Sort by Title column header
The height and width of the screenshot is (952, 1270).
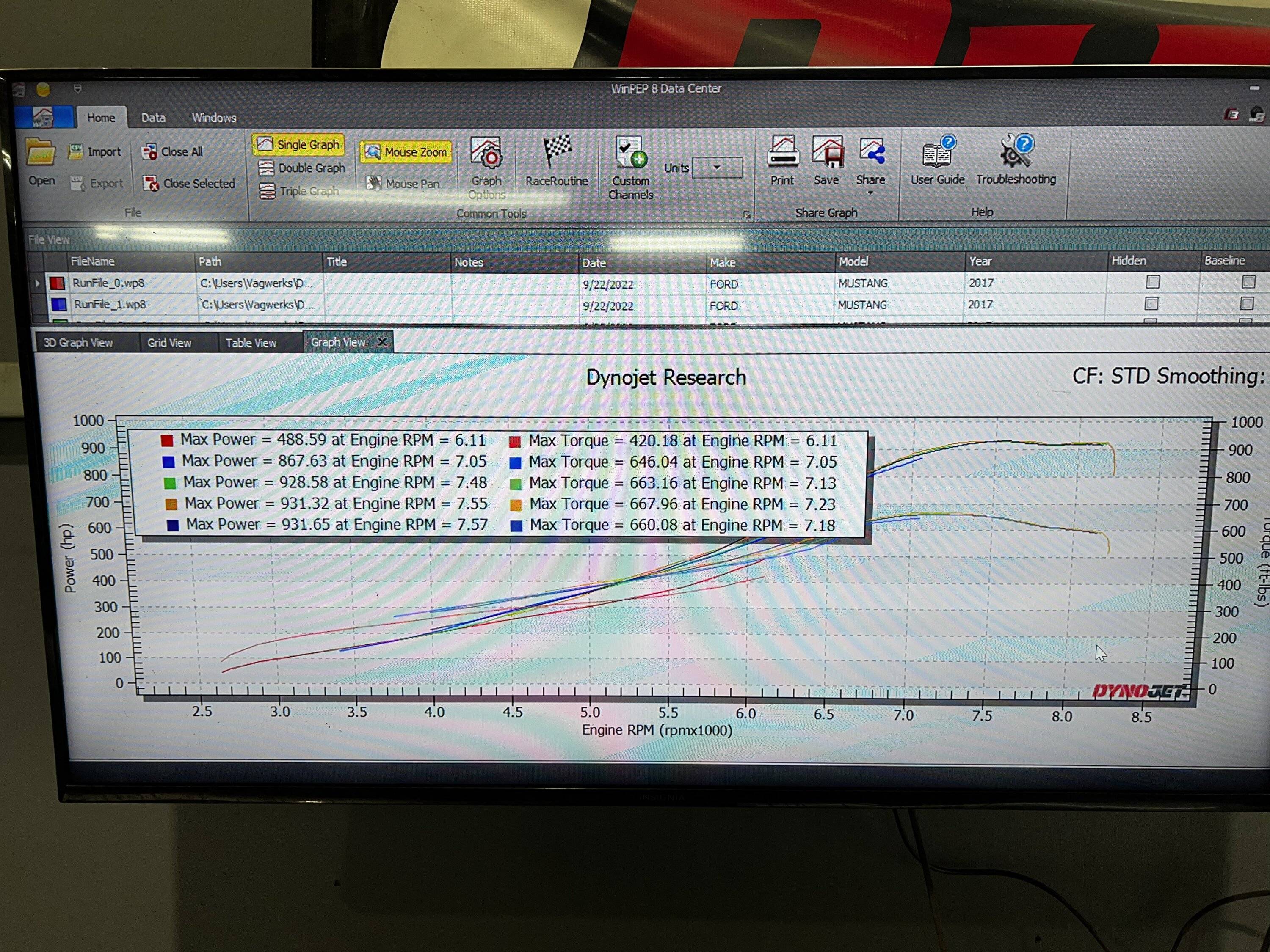(x=387, y=261)
